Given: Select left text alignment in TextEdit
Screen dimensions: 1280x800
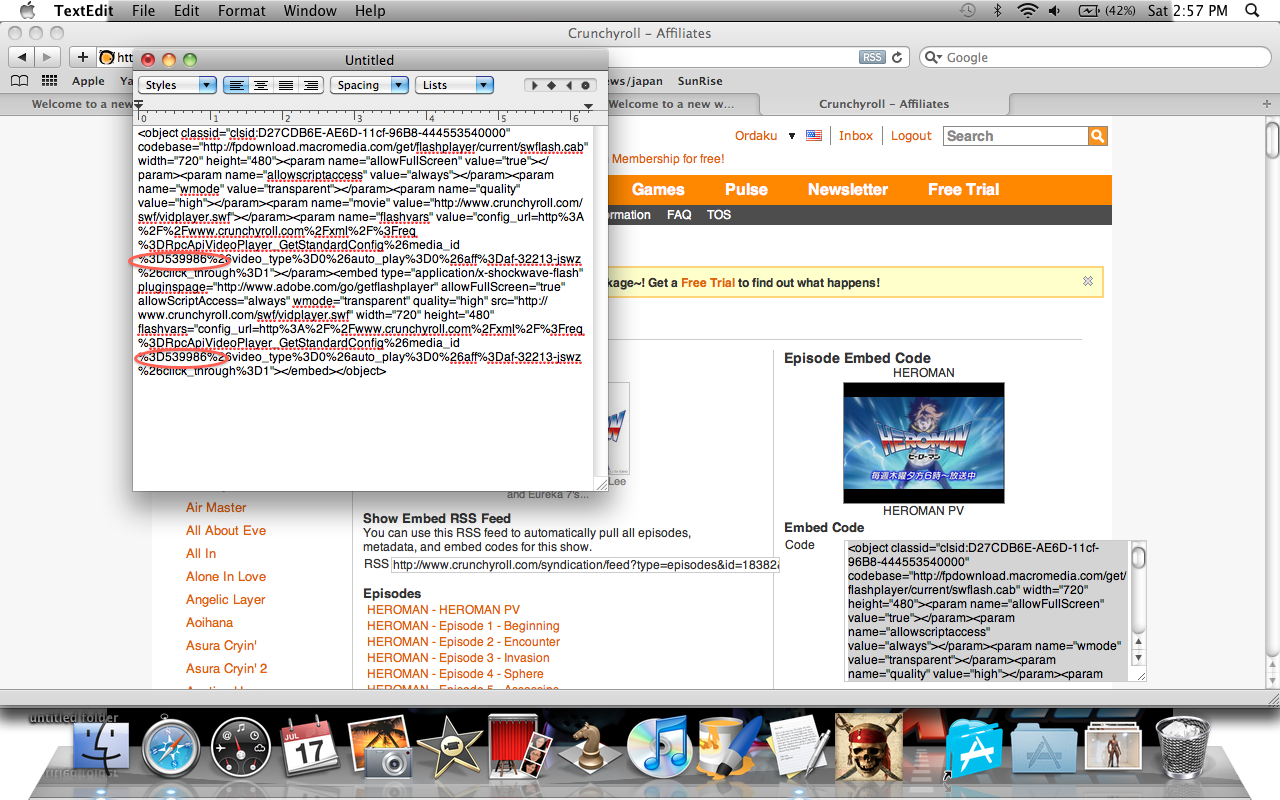Looking at the screenshot, I should click(x=236, y=85).
